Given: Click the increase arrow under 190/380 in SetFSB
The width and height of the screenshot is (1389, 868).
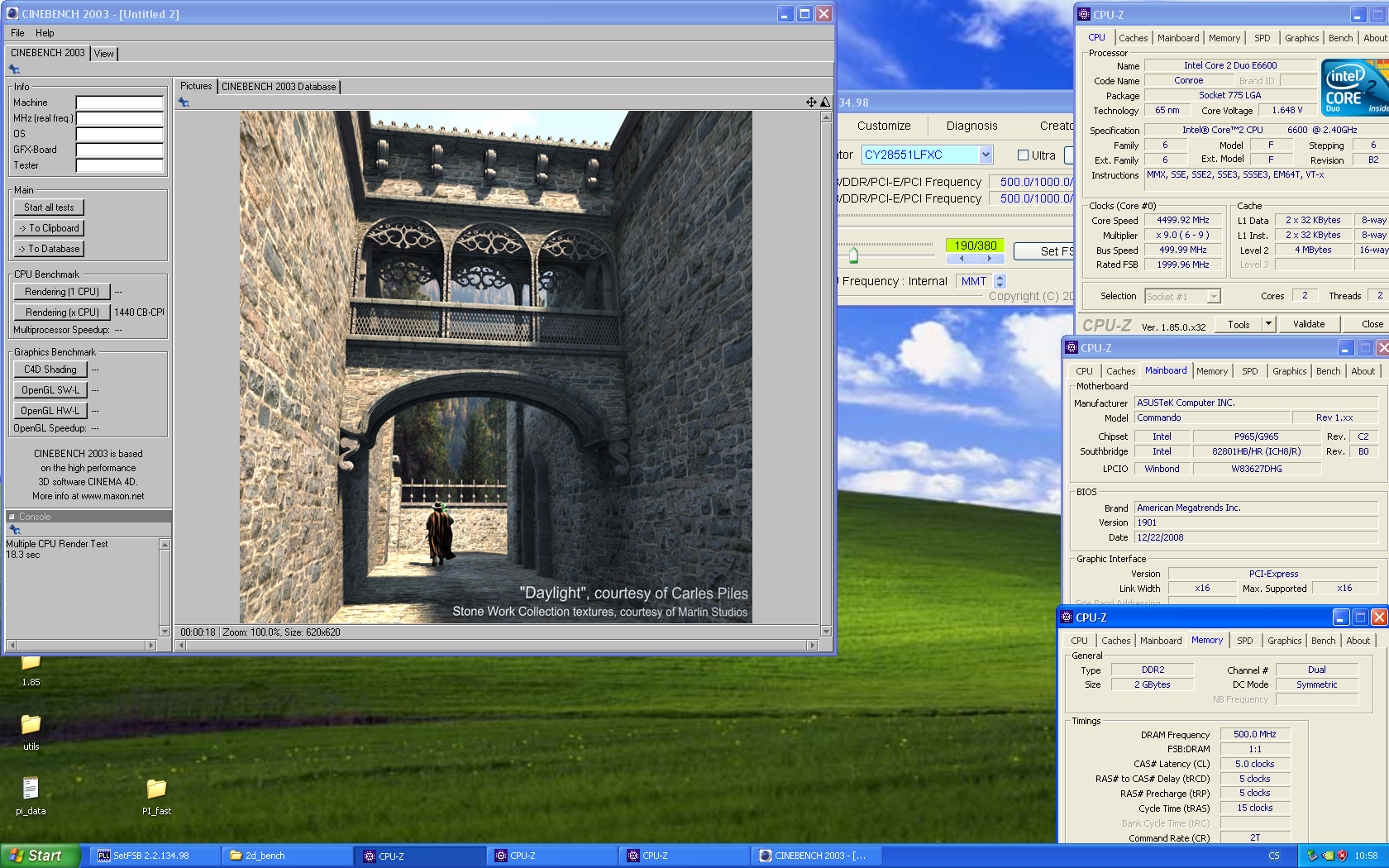Looking at the screenshot, I should click(990, 259).
